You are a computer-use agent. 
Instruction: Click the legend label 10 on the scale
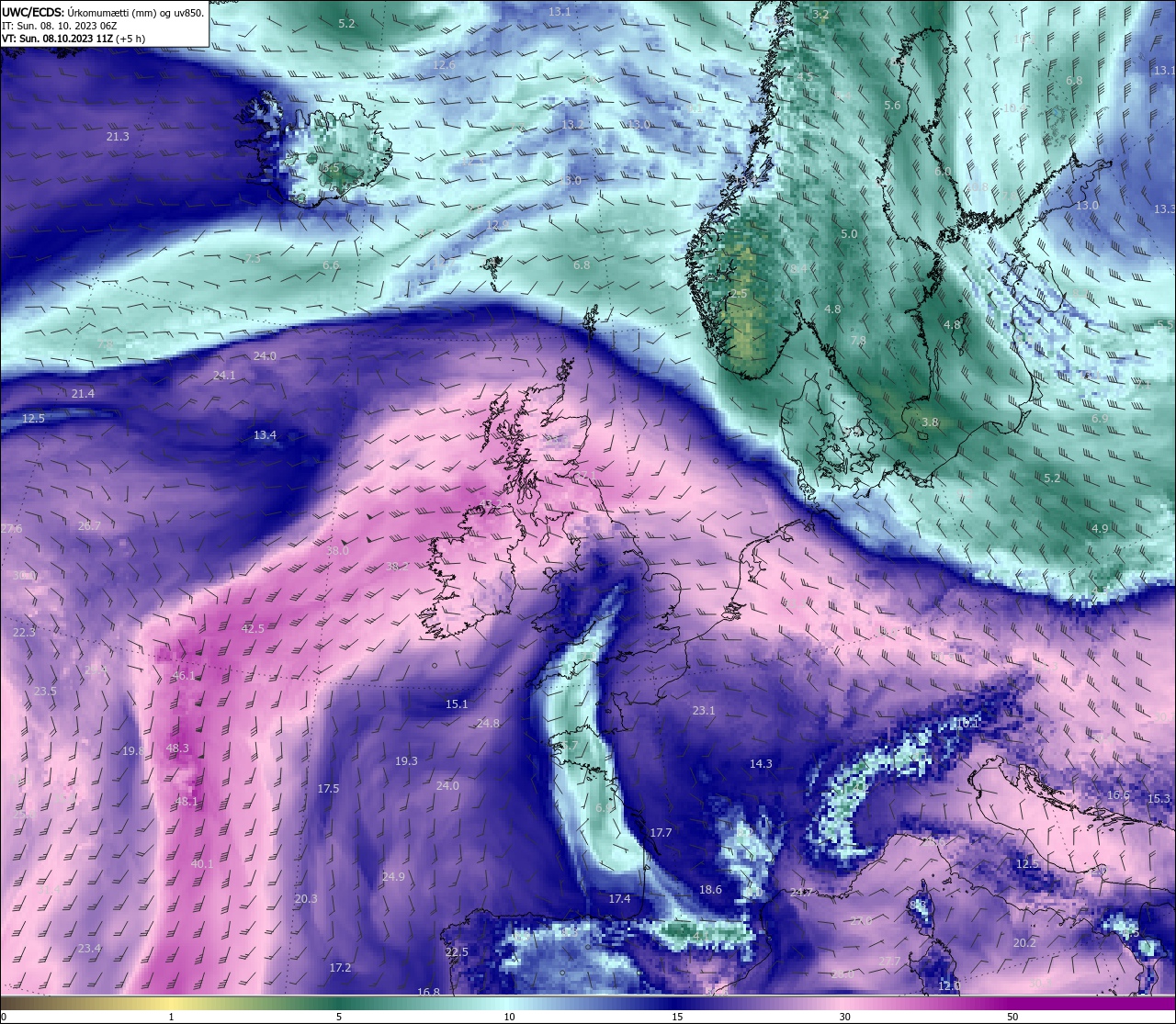(x=508, y=1017)
